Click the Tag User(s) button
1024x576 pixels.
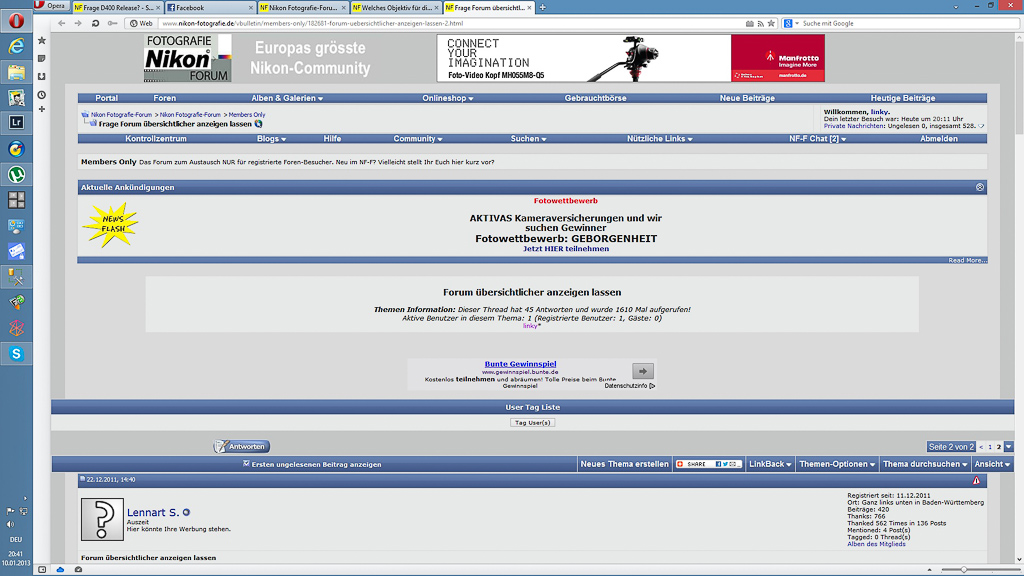(x=532, y=423)
